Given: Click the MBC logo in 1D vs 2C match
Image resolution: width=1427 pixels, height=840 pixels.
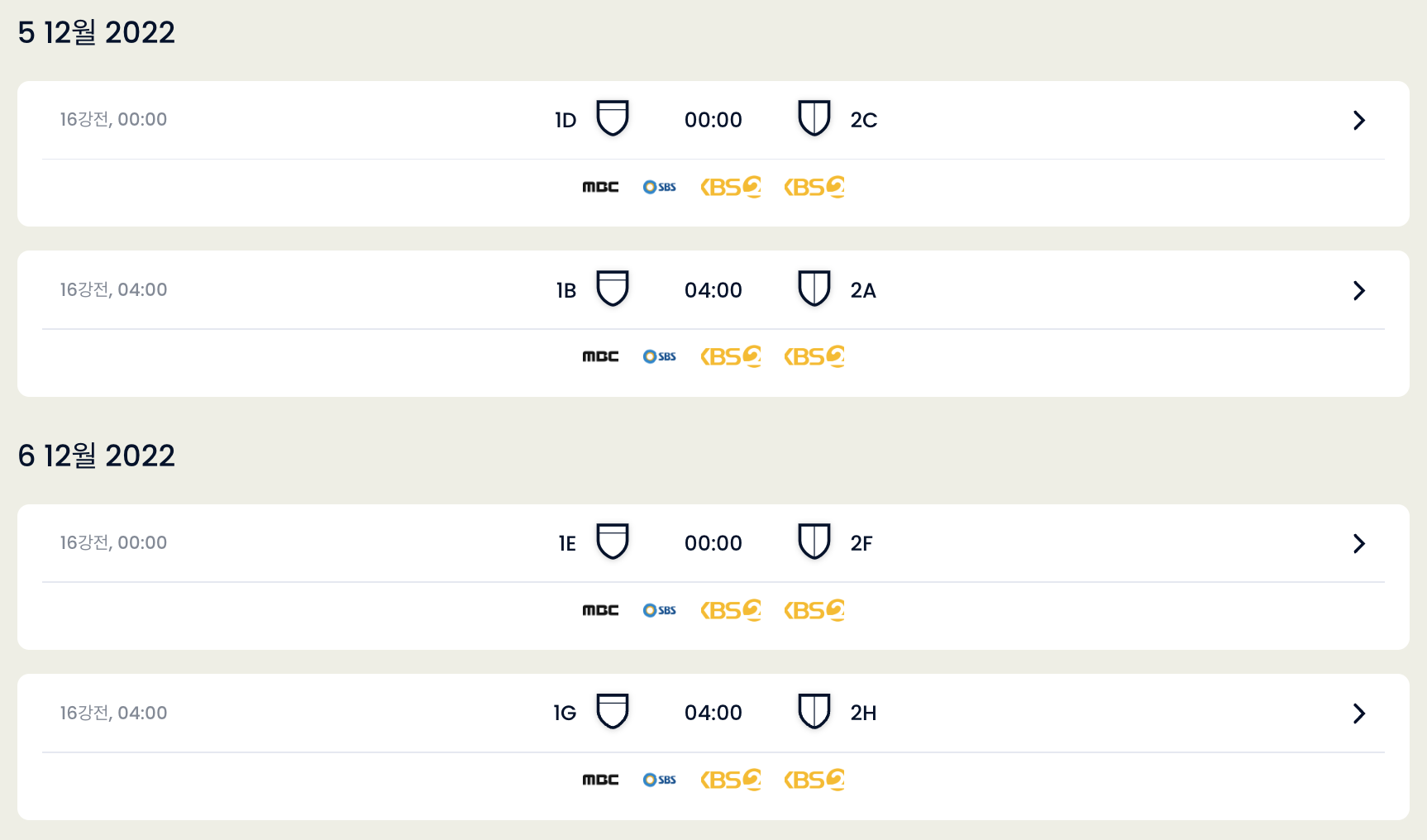Looking at the screenshot, I should point(600,187).
